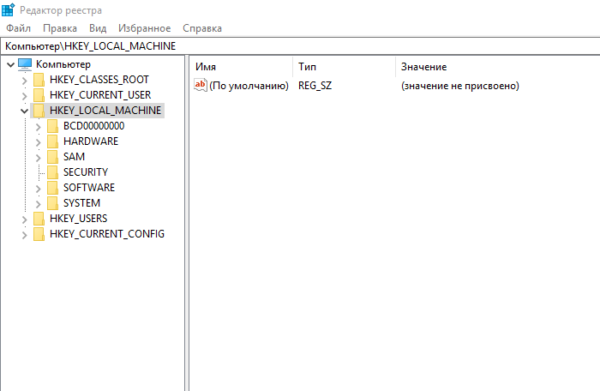600x391 pixels.
Task: Select the SAM key label
Action: point(74,157)
